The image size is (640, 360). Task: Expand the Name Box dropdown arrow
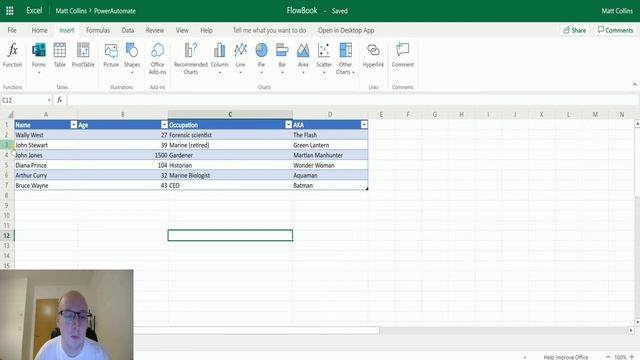(x=49, y=100)
